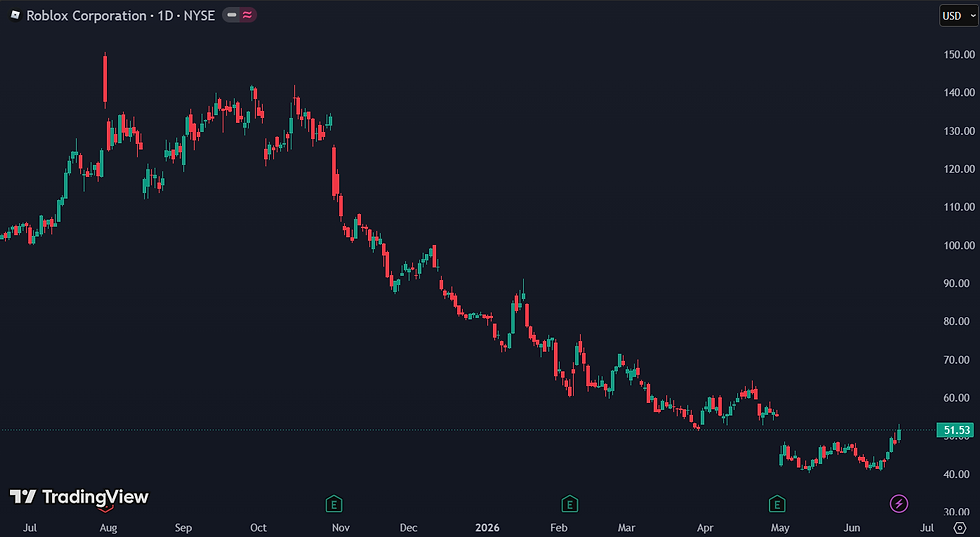The image size is (980, 537).
Task: Click the Oct label on time axis
Action: tap(258, 528)
